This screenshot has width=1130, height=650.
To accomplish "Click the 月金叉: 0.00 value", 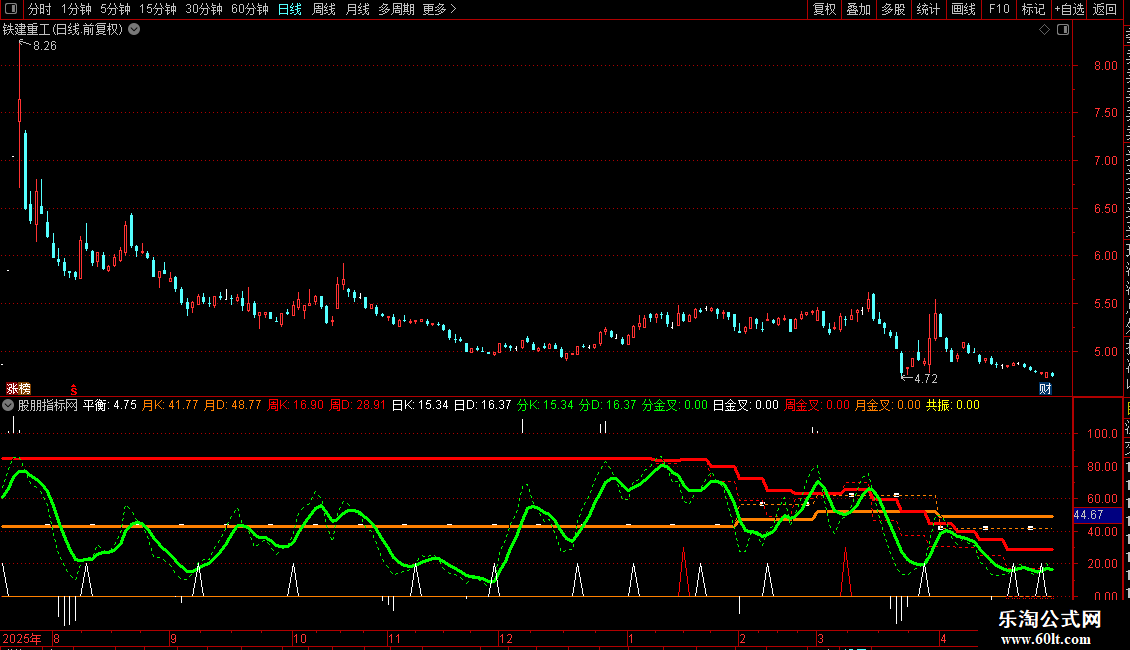I will point(888,405).
